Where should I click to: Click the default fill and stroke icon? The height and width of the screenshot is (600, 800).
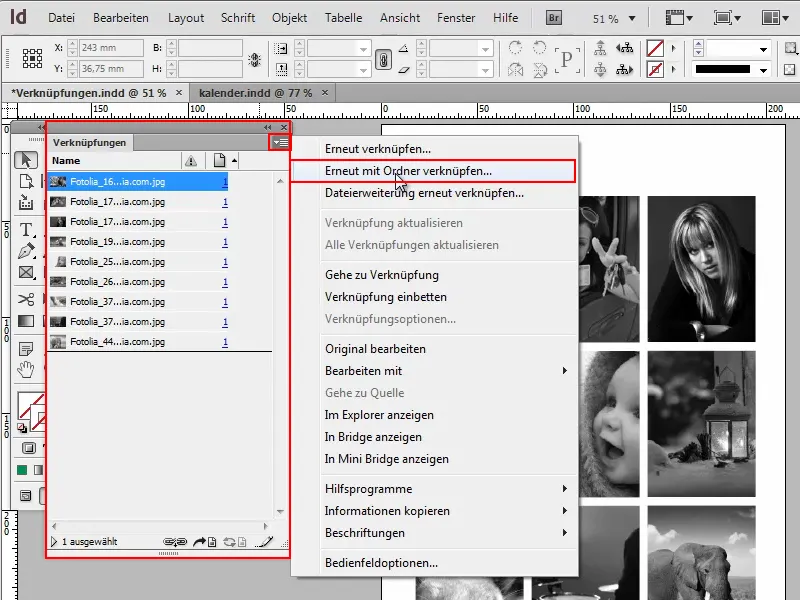point(22,428)
